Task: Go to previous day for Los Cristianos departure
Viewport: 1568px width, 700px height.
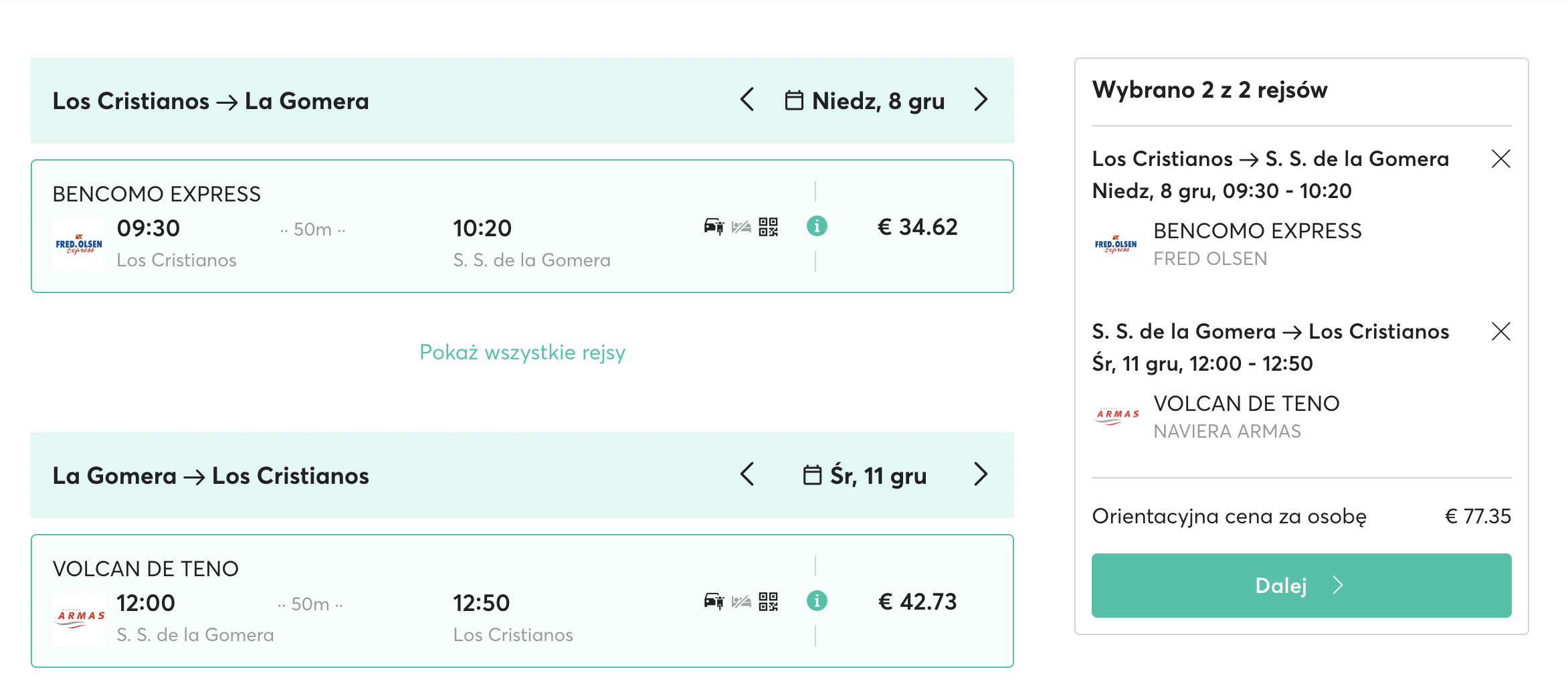Action: [x=748, y=100]
